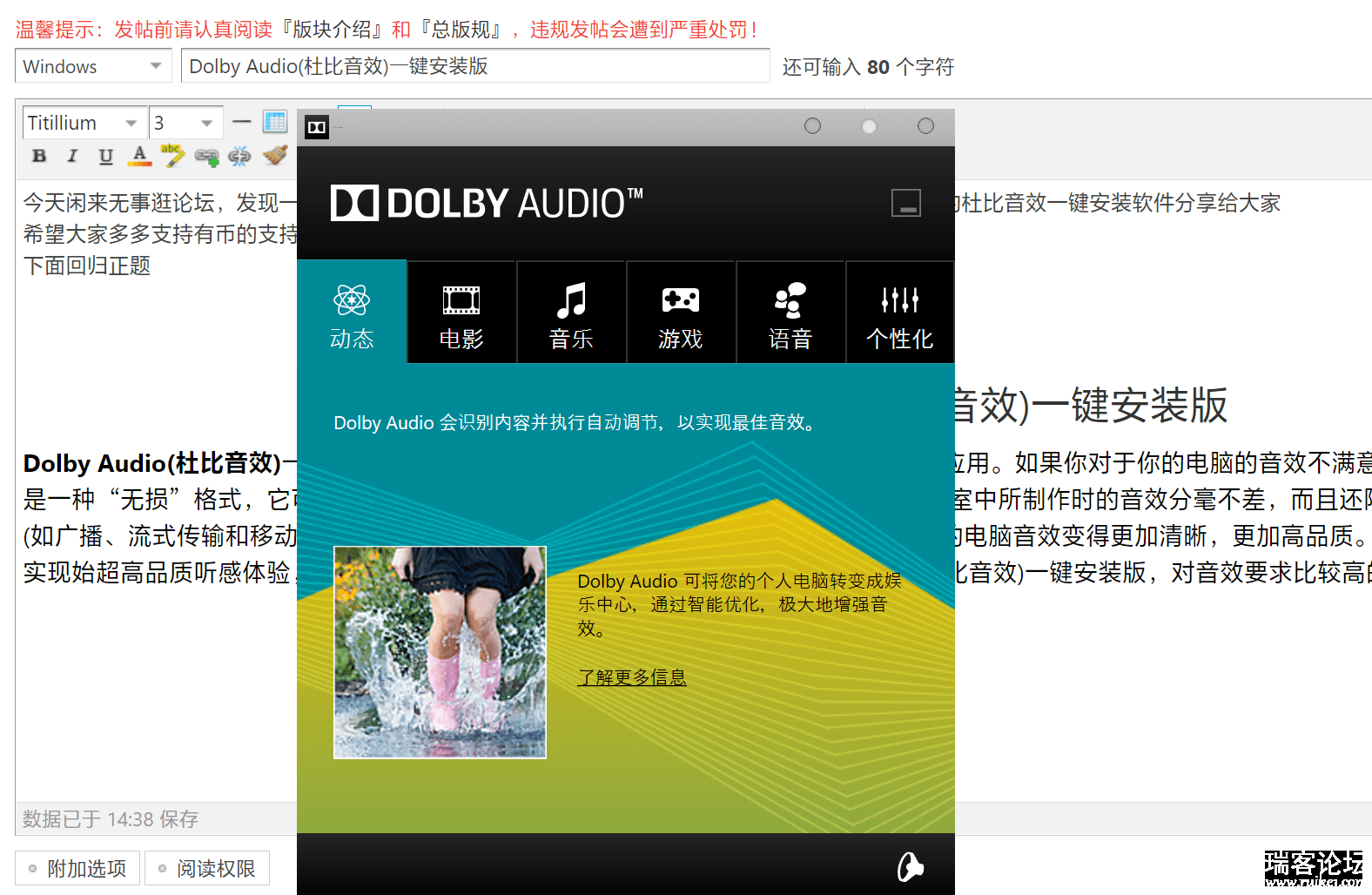The height and width of the screenshot is (895, 1372).
Task: Click the autosave status '数据已于 14:38 保存'
Action: (x=111, y=819)
